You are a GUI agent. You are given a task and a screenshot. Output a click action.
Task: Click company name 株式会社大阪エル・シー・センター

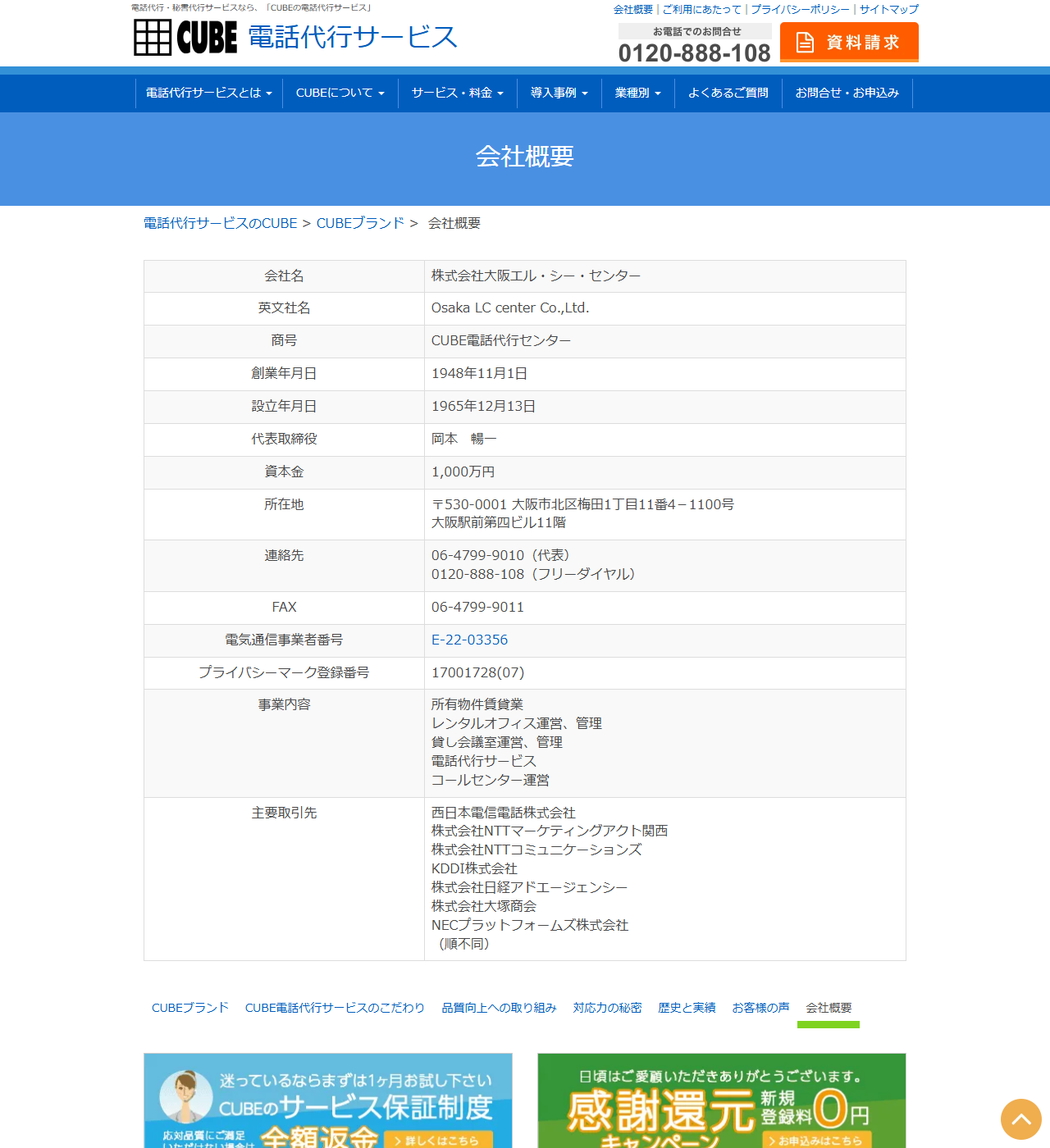pos(536,276)
